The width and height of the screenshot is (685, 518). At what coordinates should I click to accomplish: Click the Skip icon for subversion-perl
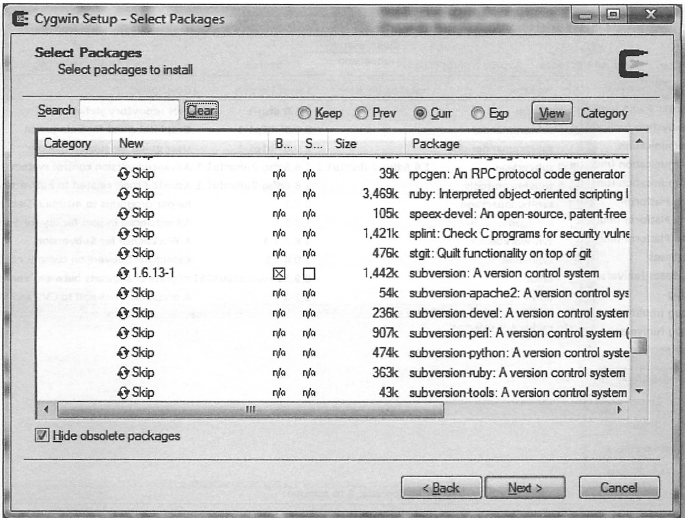(124, 333)
